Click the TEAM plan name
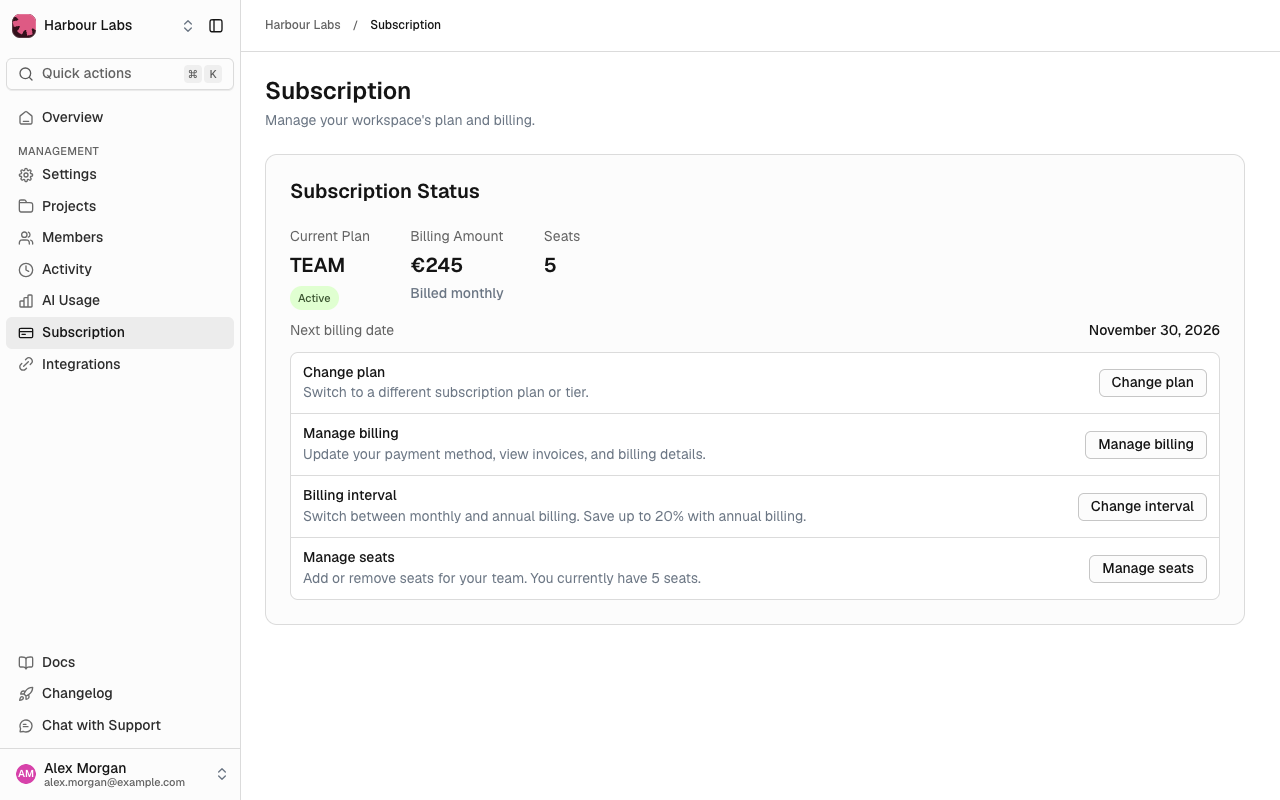 click(x=317, y=266)
